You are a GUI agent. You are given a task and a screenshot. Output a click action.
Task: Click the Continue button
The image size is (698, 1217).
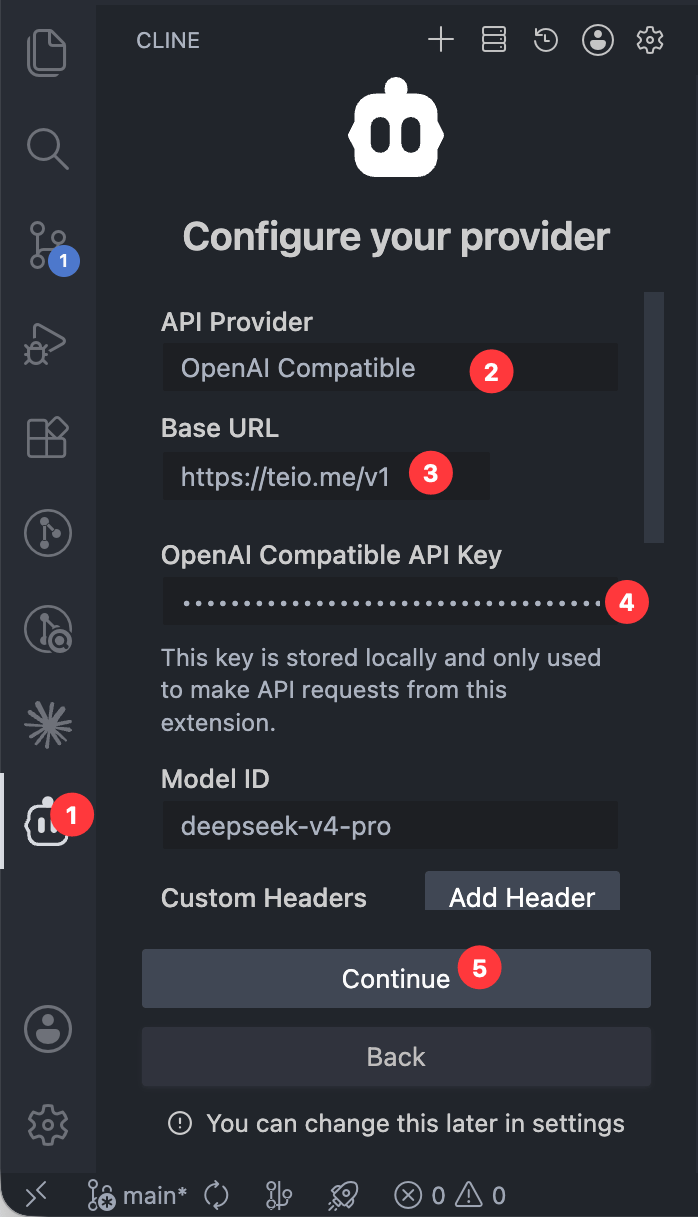click(396, 978)
